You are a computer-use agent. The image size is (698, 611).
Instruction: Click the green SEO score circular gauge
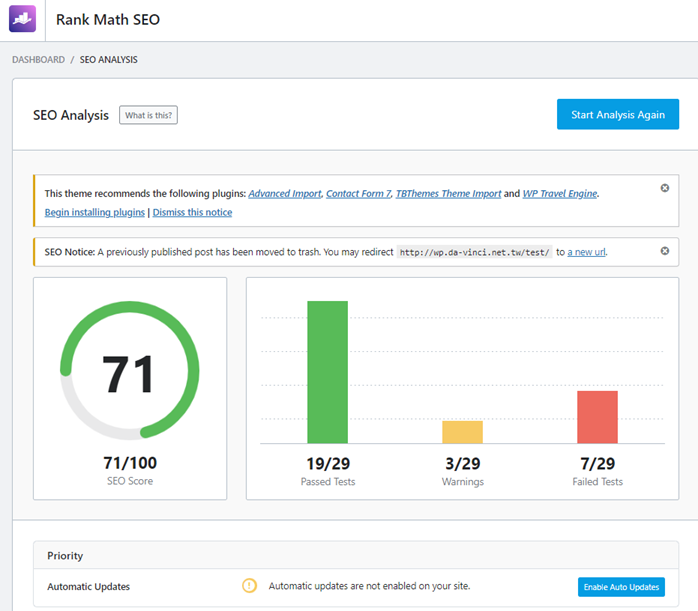[x=130, y=371]
